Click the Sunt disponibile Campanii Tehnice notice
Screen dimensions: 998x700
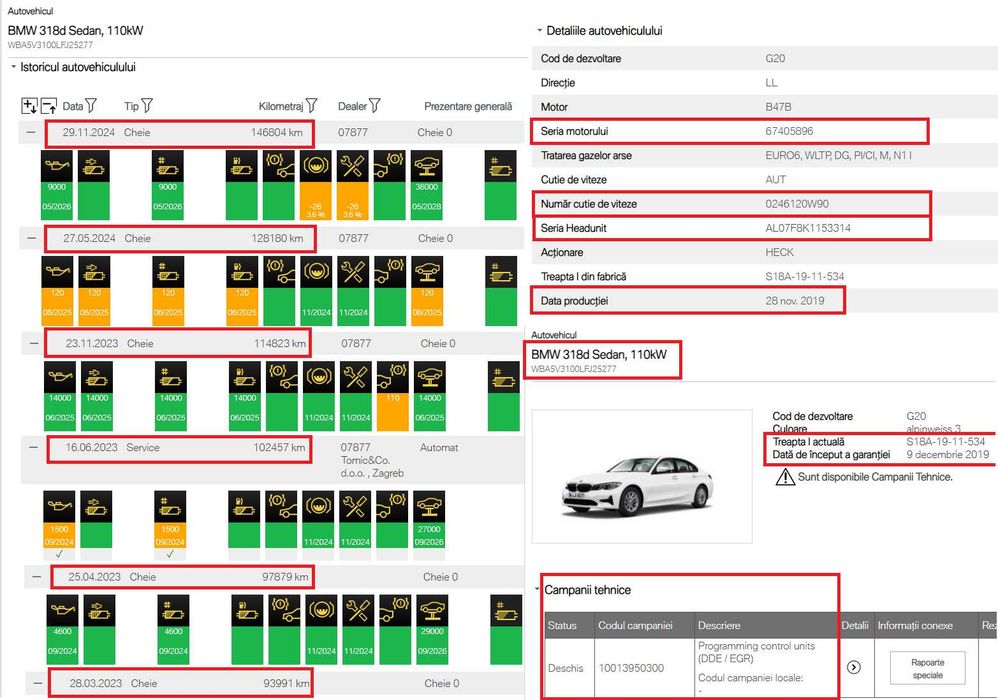875,477
